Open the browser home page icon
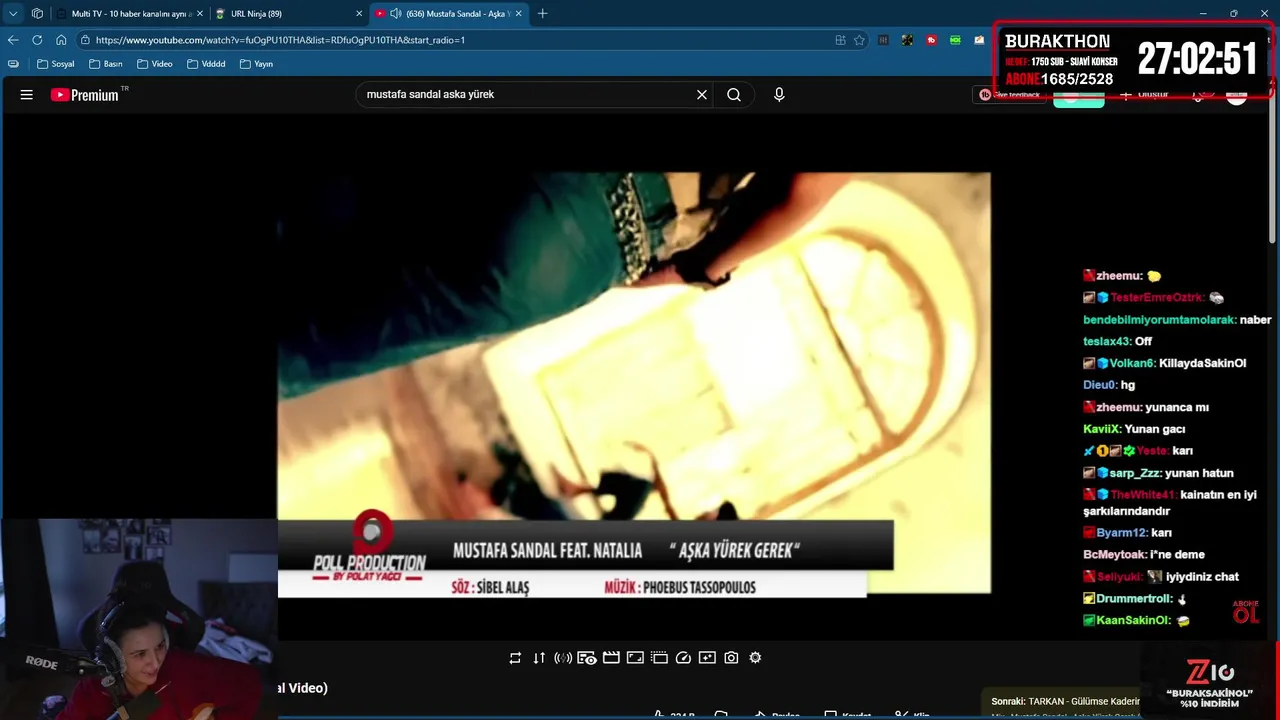This screenshot has height=720, width=1280. [61, 40]
